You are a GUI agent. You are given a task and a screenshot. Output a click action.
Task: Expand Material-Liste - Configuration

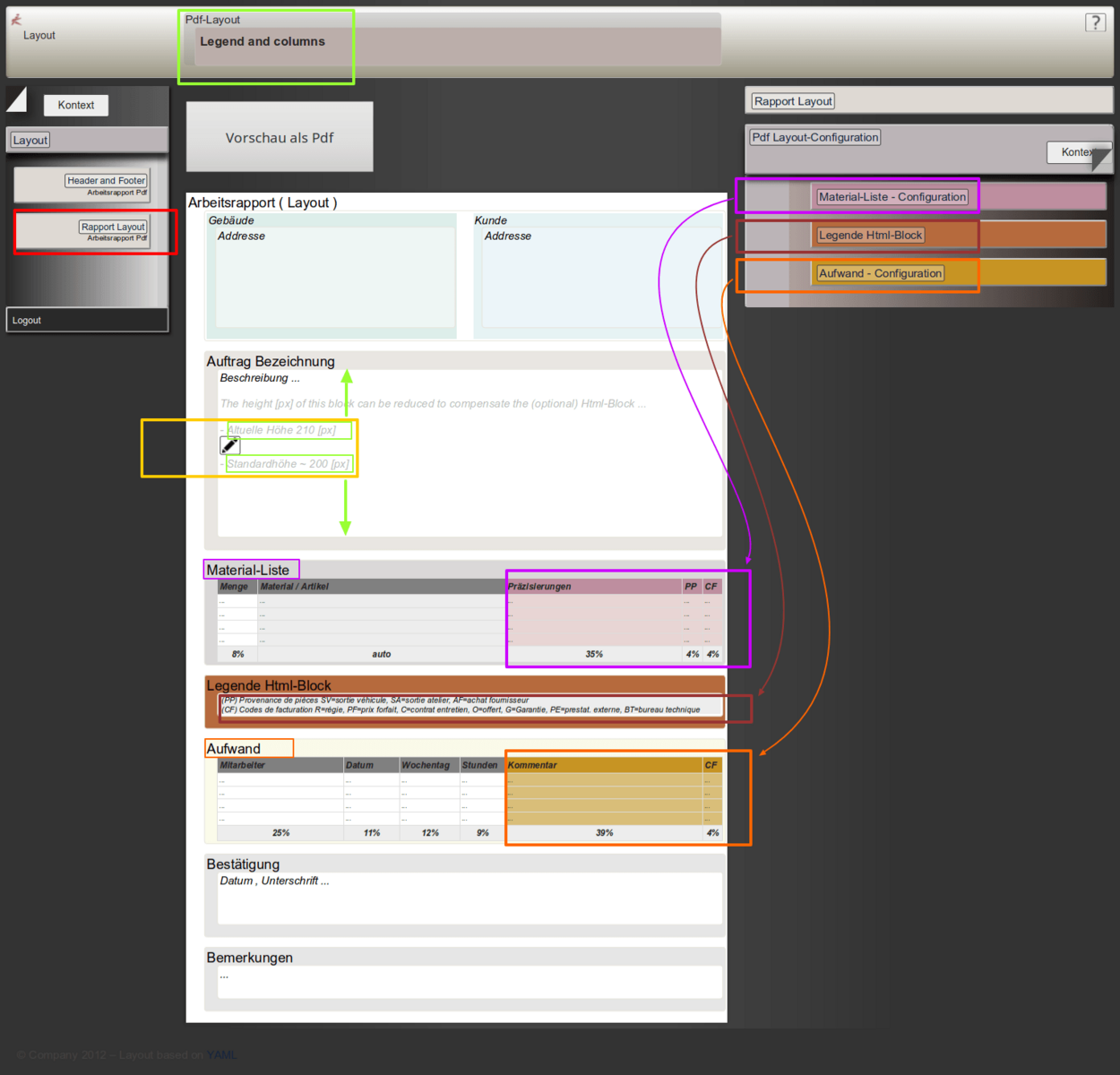point(892,197)
